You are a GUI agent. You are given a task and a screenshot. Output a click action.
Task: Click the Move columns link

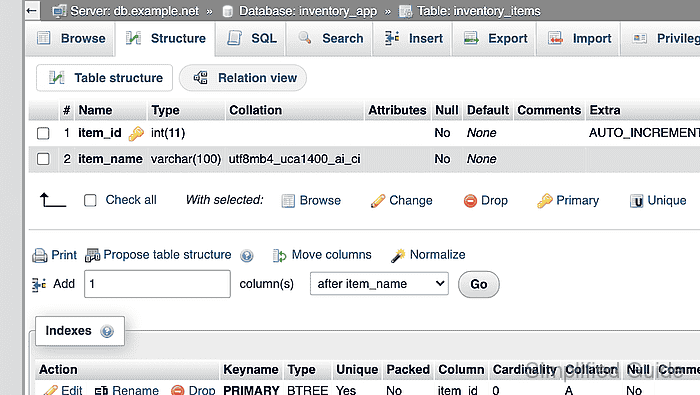[x=331, y=255]
